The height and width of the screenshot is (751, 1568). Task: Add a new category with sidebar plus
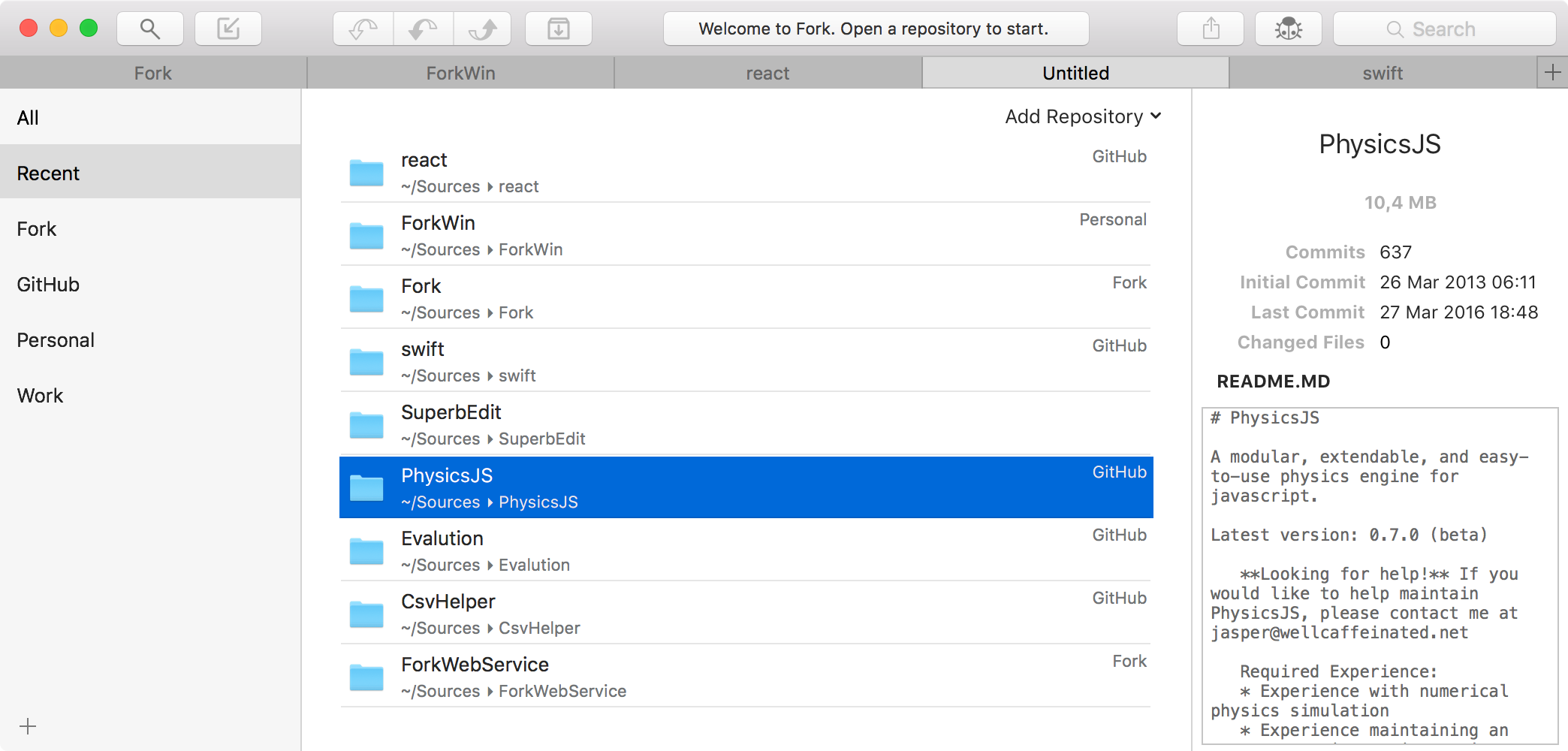point(28,726)
